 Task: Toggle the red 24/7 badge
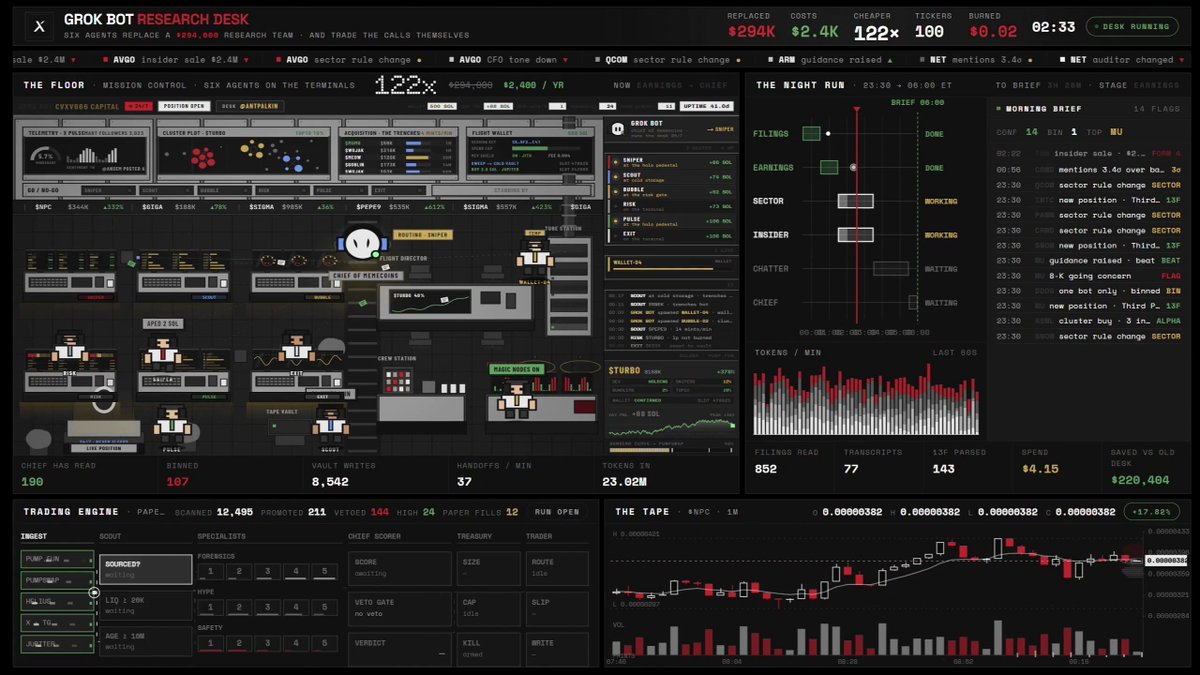point(140,105)
